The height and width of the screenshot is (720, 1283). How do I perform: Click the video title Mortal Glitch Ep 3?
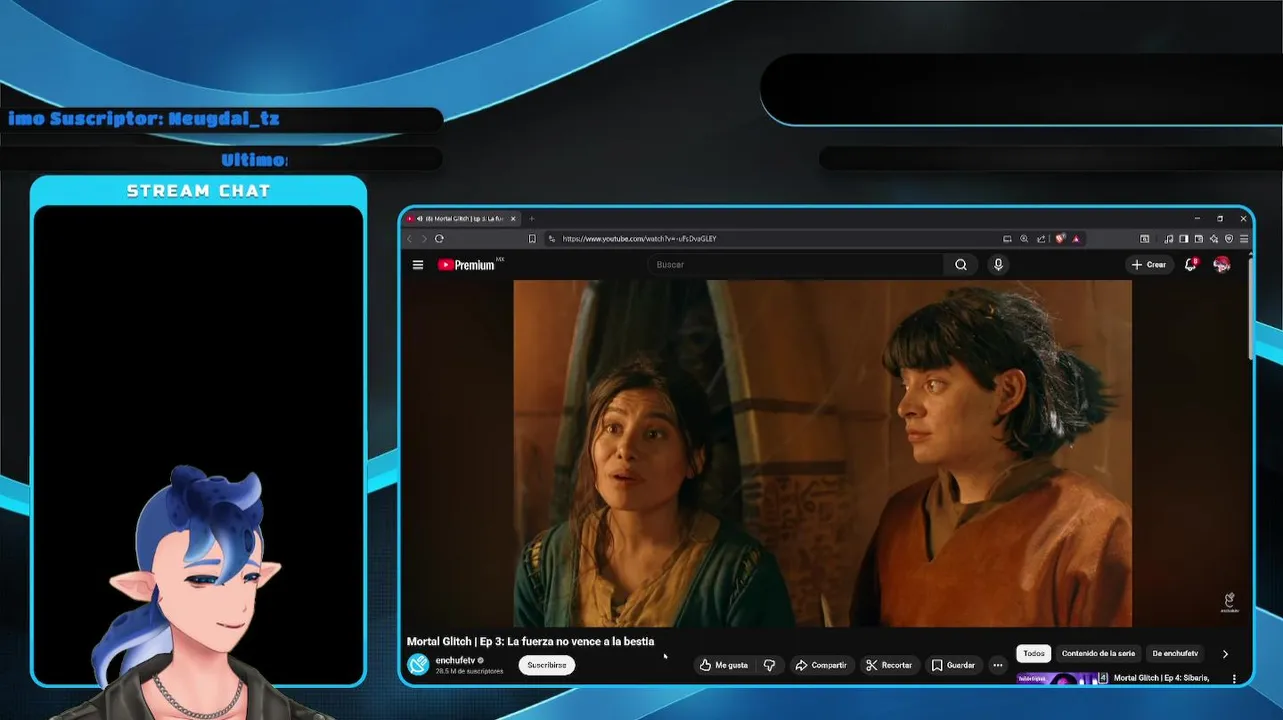[530, 641]
